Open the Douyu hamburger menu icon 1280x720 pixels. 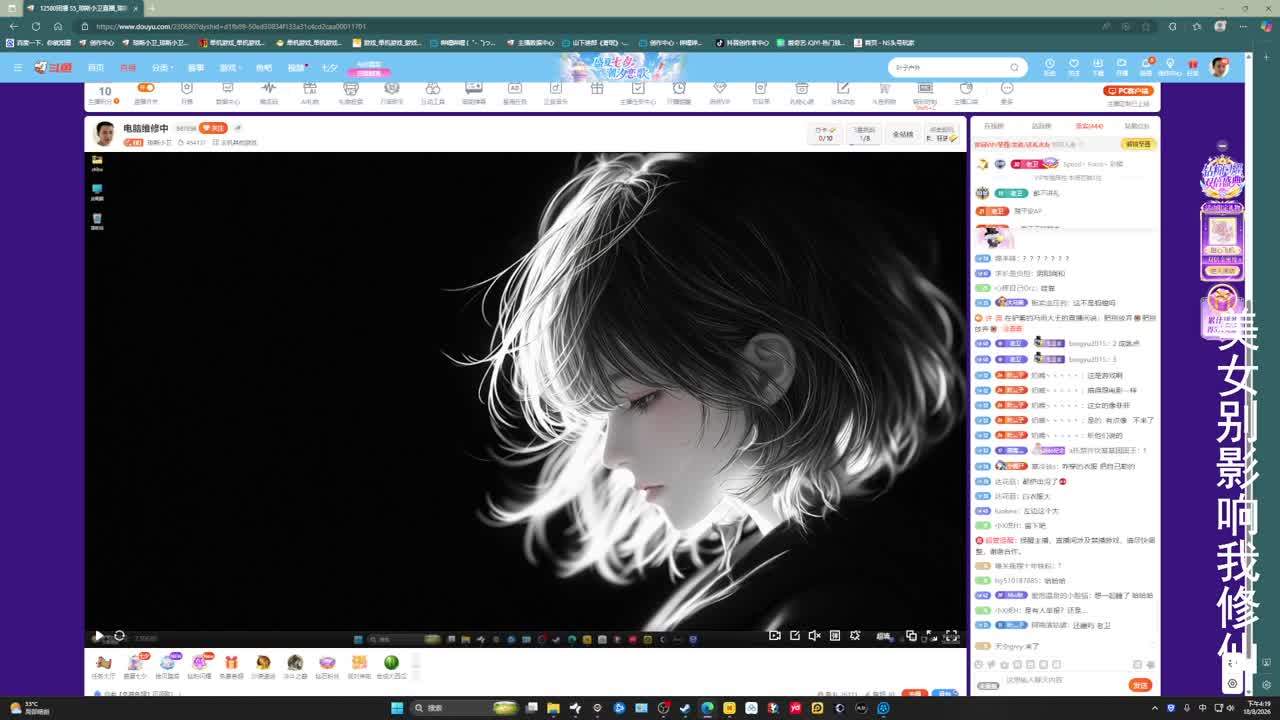[18, 68]
